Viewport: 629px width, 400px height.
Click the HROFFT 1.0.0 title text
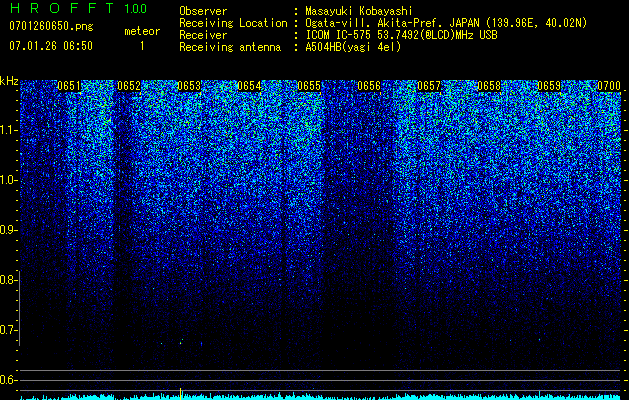tap(79, 8)
